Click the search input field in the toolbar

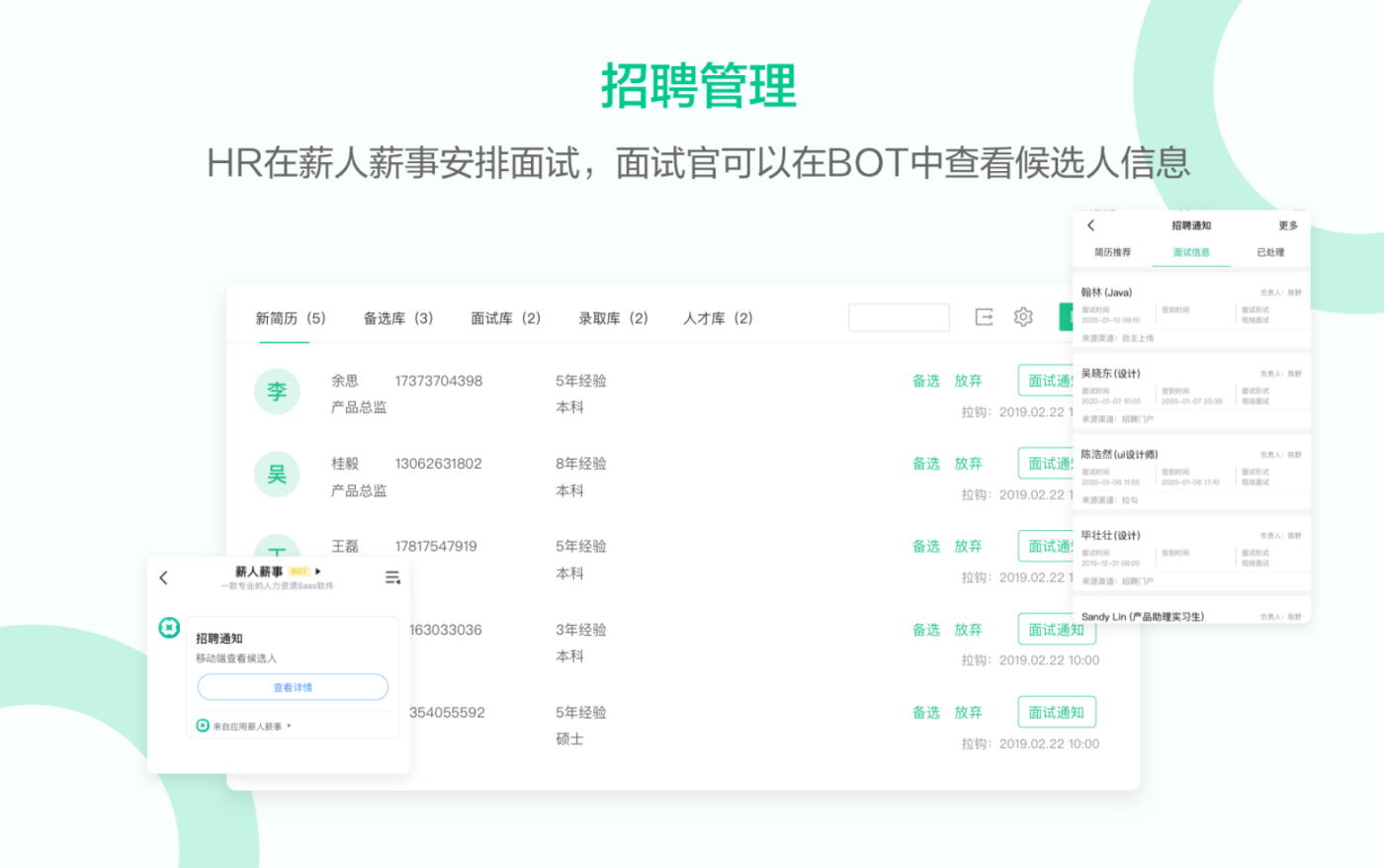tap(899, 317)
